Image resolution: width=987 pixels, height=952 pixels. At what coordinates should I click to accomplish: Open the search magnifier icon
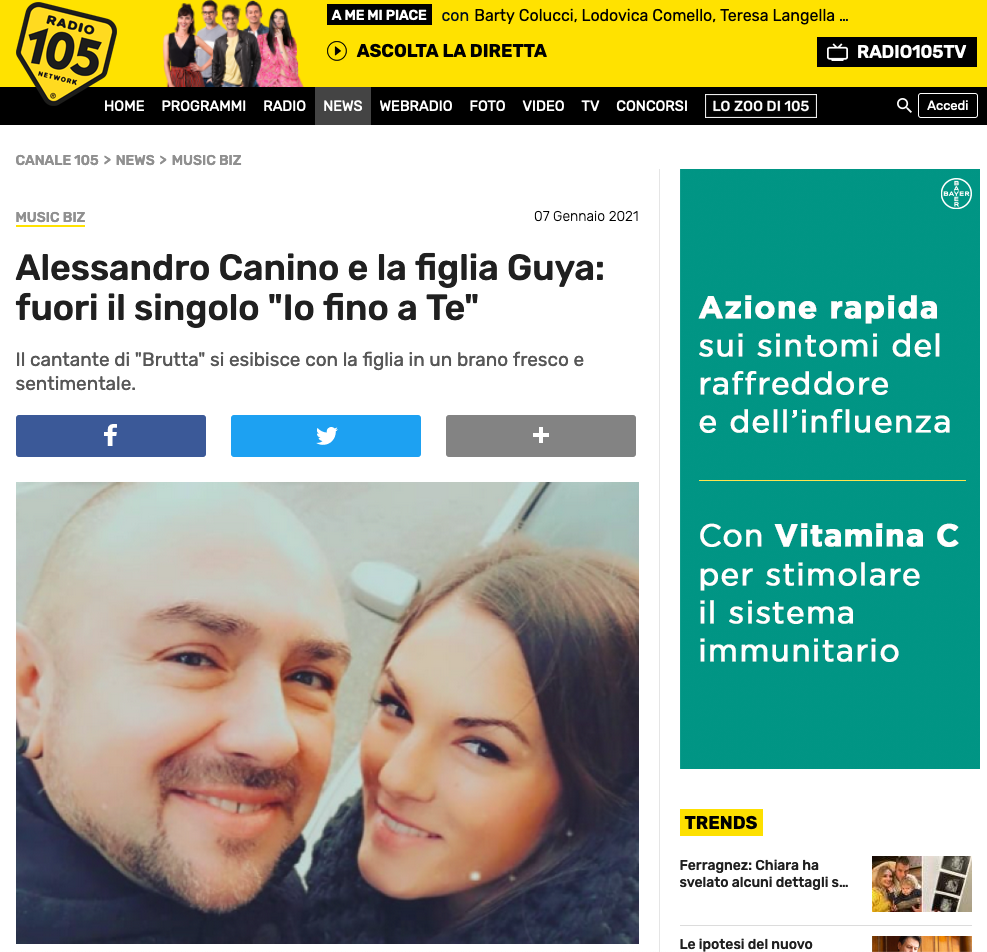point(903,105)
